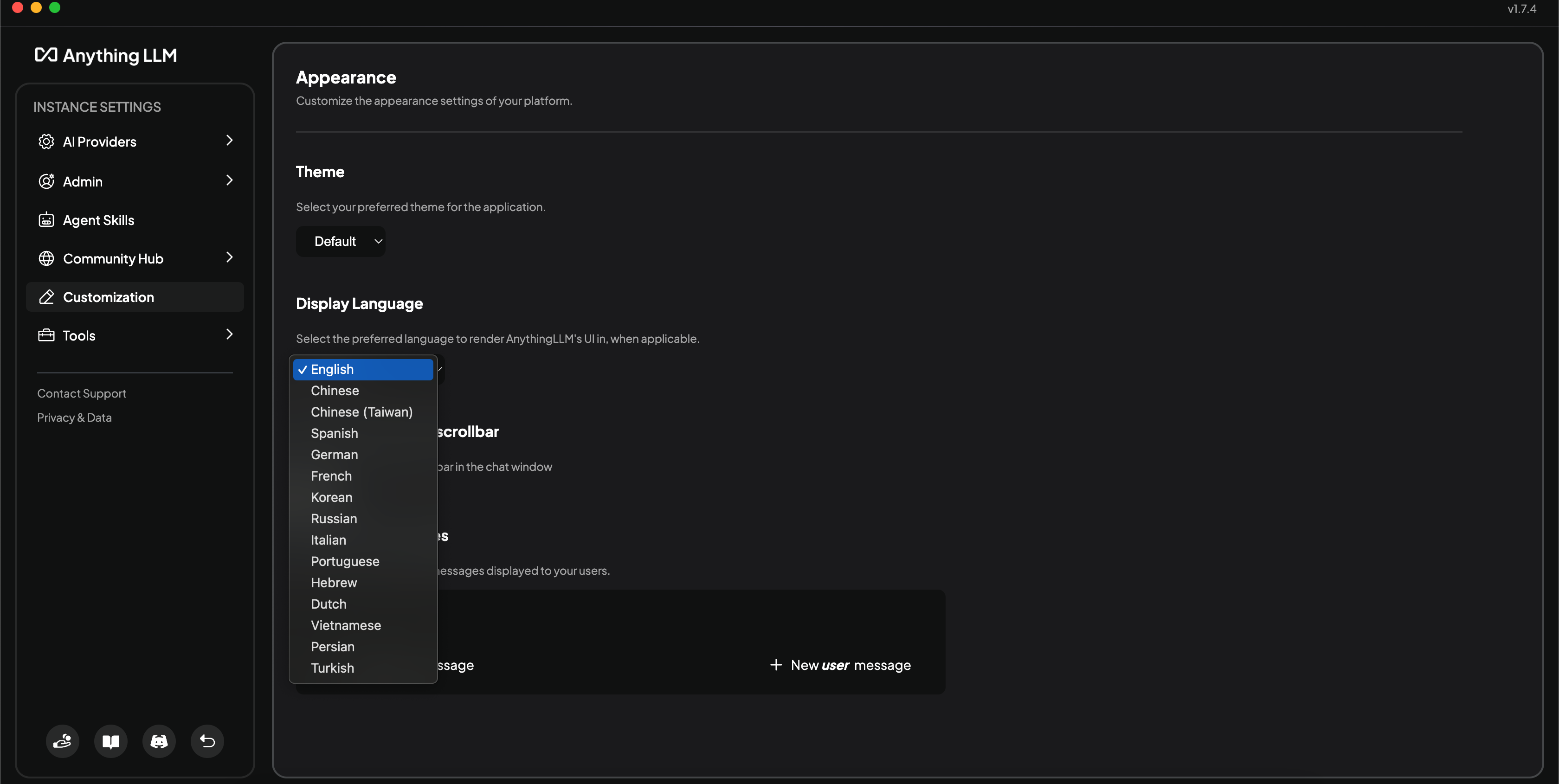1559x784 pixels.
Task: Click the back arrow icon in the sidebar footer
Action: (207, 741)
